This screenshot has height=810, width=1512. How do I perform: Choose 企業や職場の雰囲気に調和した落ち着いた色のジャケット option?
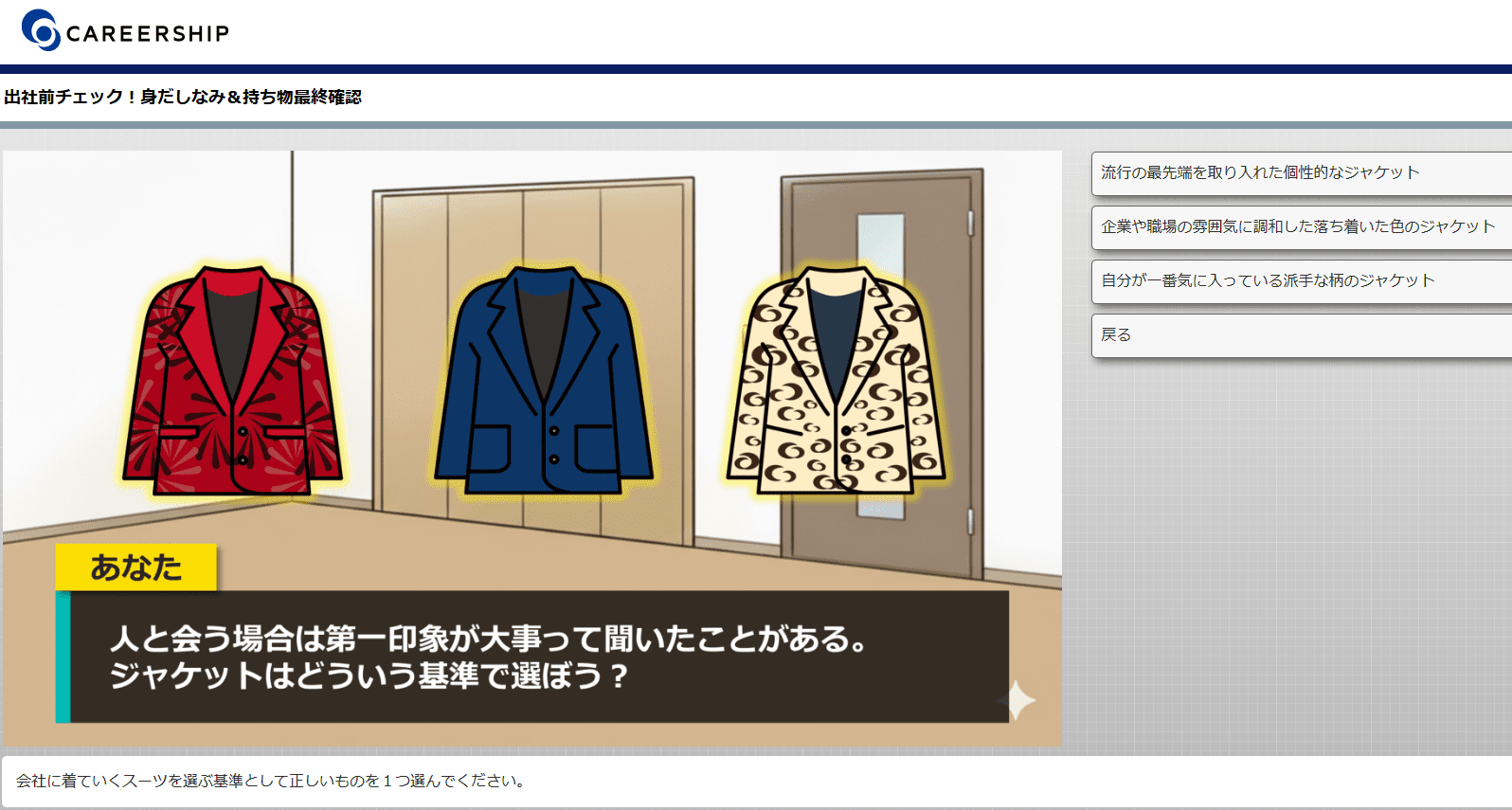(x=1300, y=227)
